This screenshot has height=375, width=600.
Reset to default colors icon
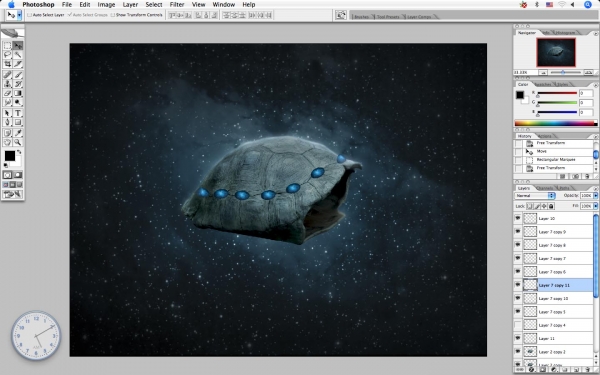coord(6,165)
